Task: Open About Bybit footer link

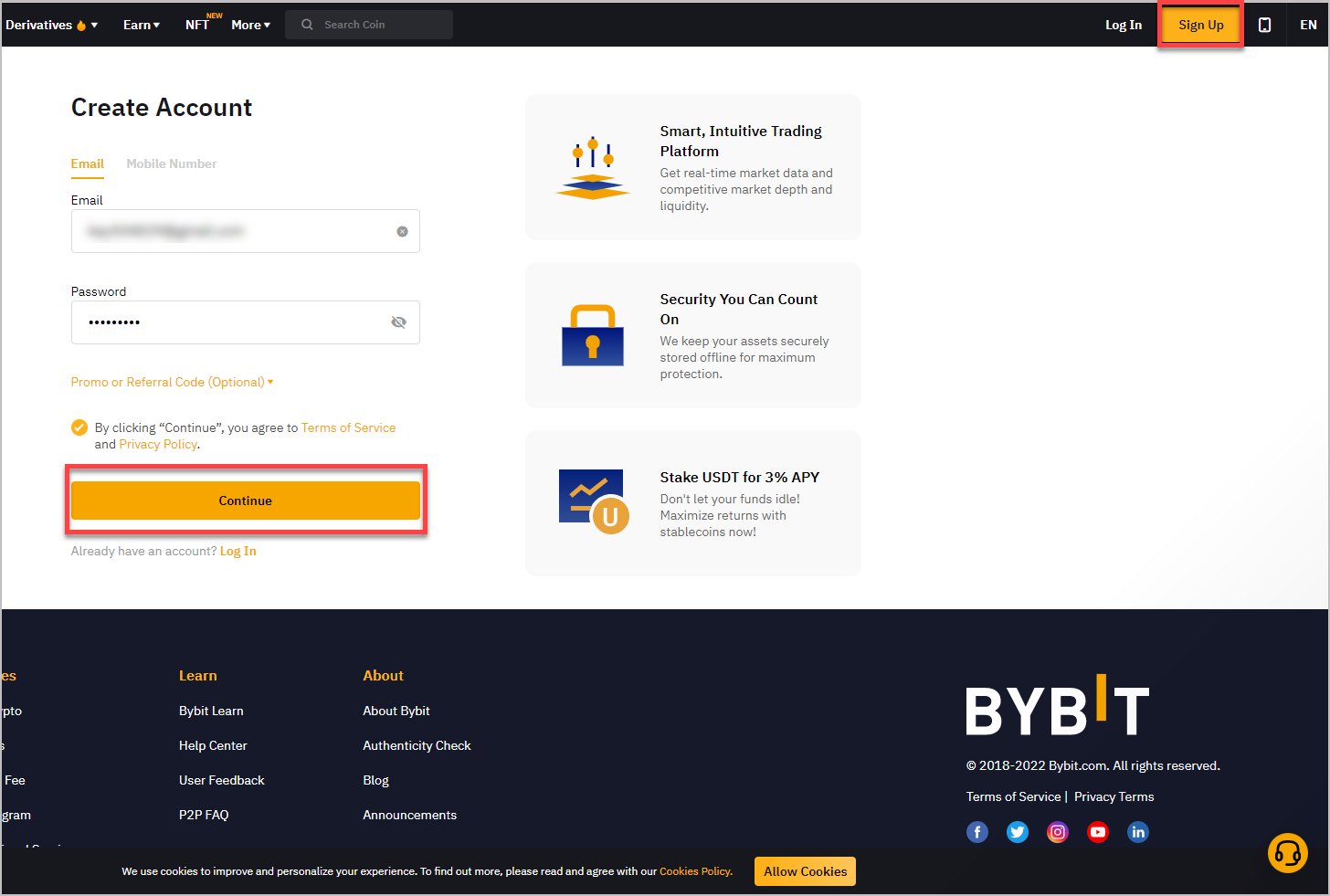Action: point(396,711)
